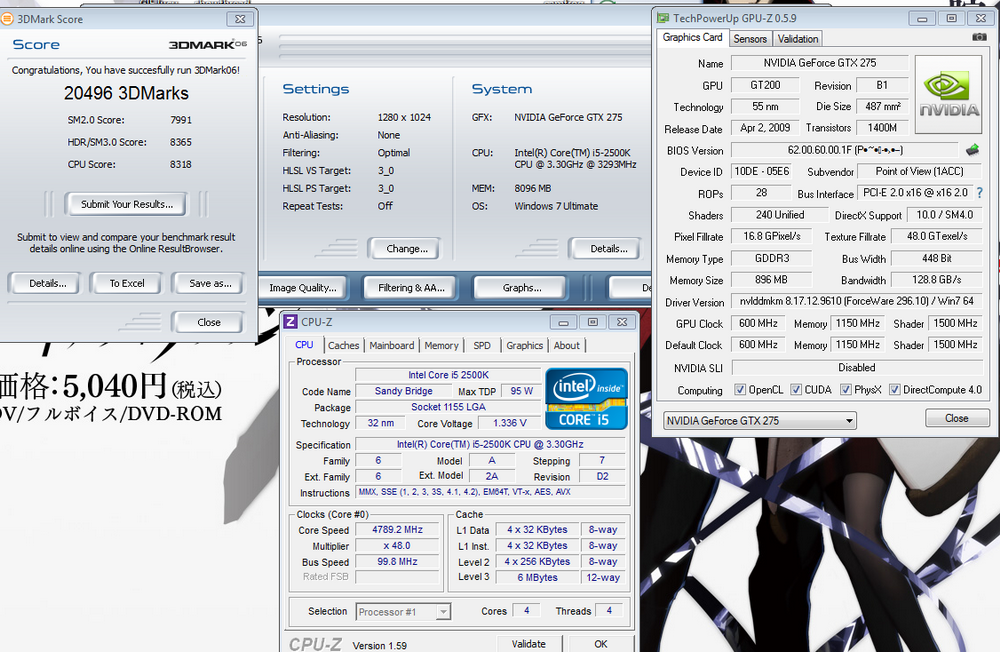Open the Graphics tab in CPU-Z
The height and width of the screenshot is (652, 1000).
[525, 345]
